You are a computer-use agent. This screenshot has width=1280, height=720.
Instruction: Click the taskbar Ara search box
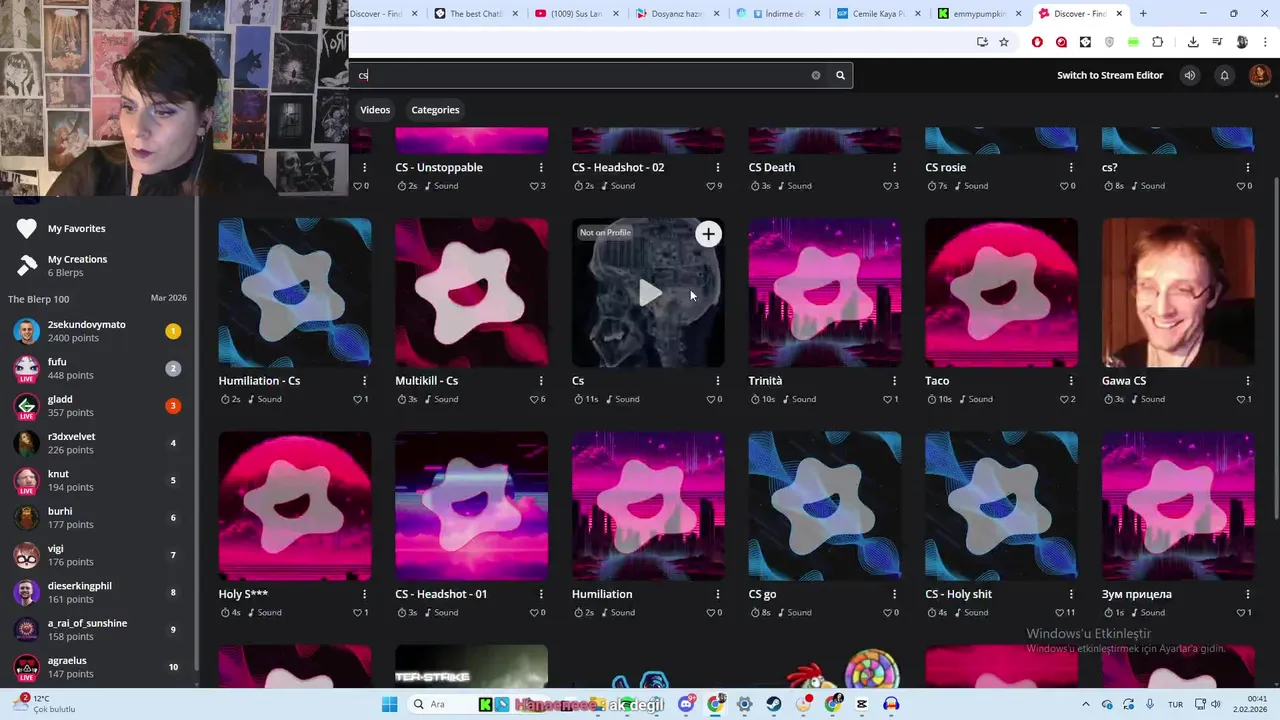pyautogui.click(x=438, y=704)
